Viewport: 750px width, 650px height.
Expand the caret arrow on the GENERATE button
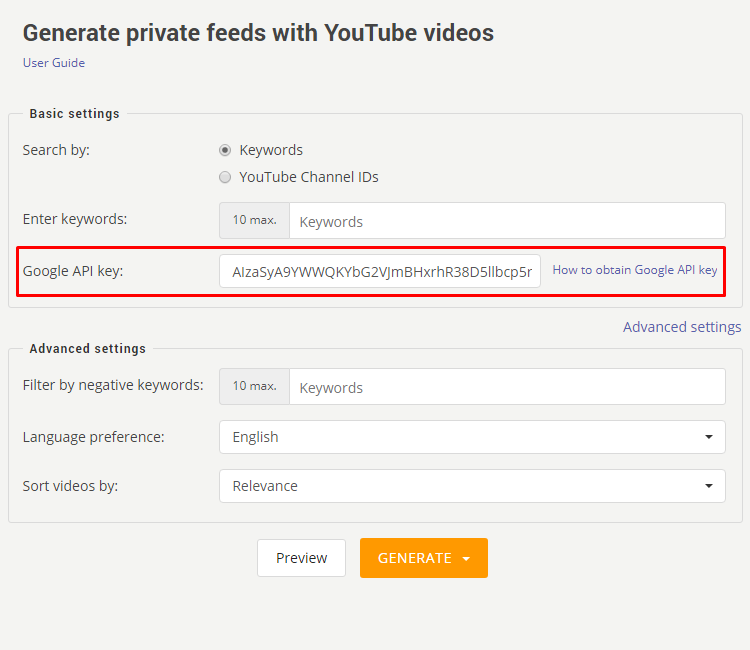pos(466,559)
